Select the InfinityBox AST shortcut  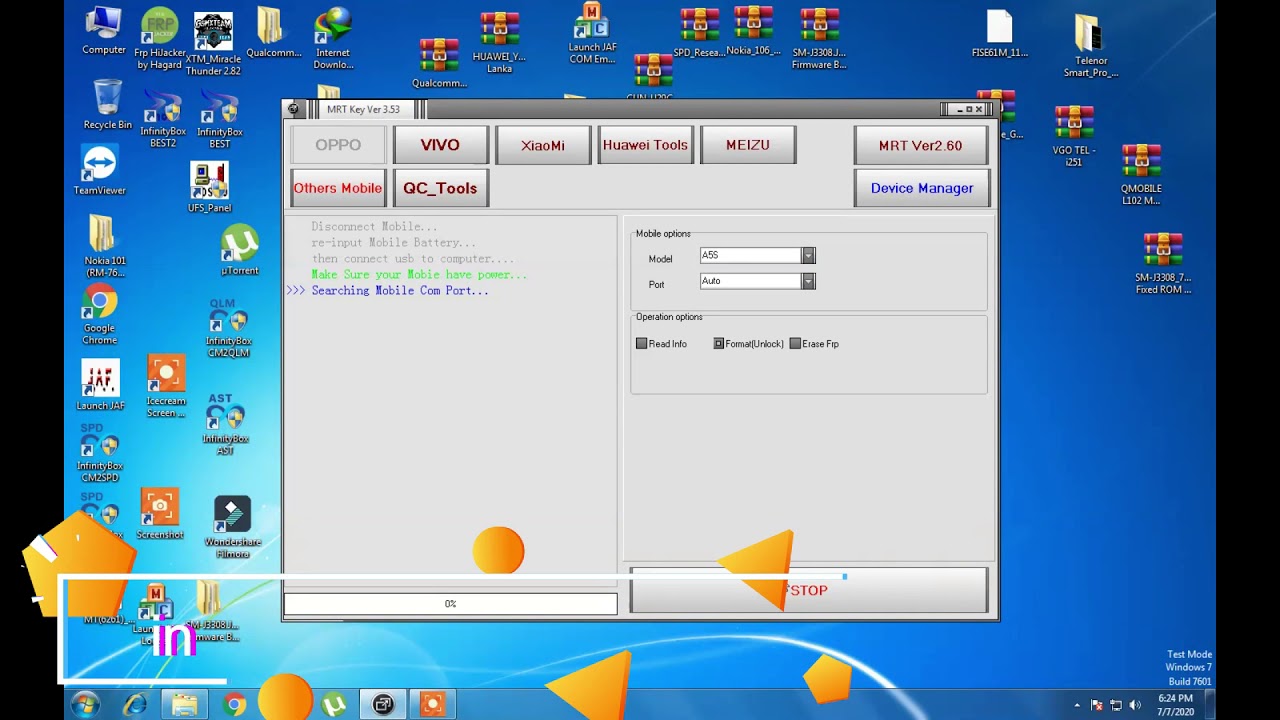click(x=225, y=425)
